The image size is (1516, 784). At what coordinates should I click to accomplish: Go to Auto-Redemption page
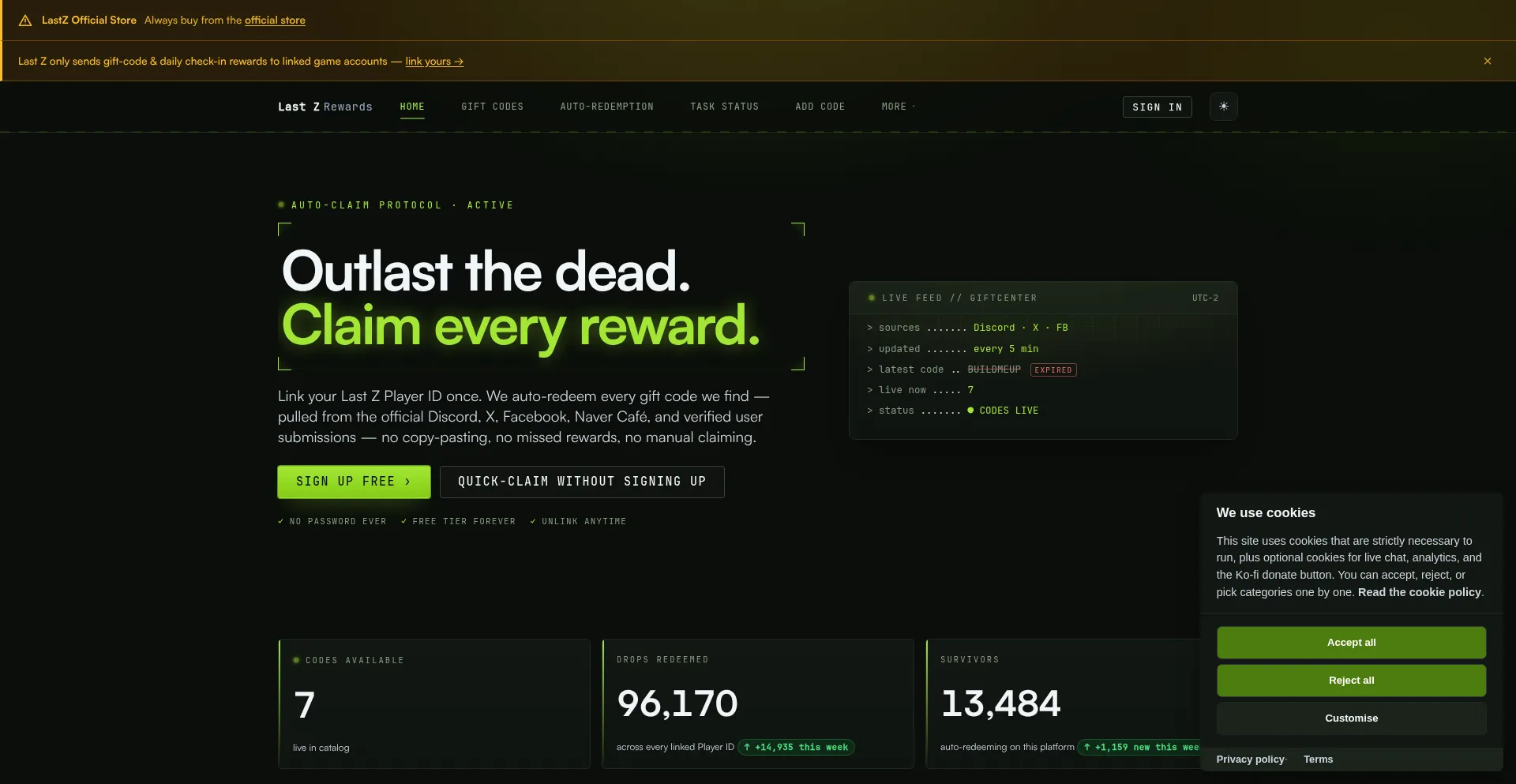[606, 107]
